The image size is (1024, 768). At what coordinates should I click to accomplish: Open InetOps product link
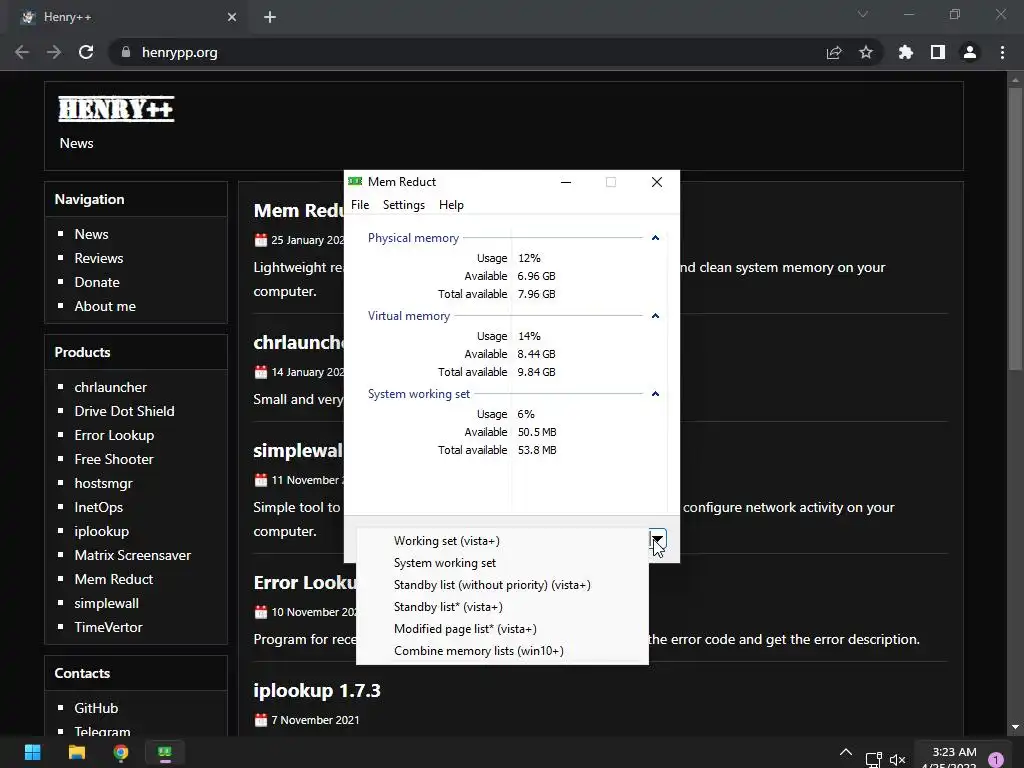click(99, 507)
